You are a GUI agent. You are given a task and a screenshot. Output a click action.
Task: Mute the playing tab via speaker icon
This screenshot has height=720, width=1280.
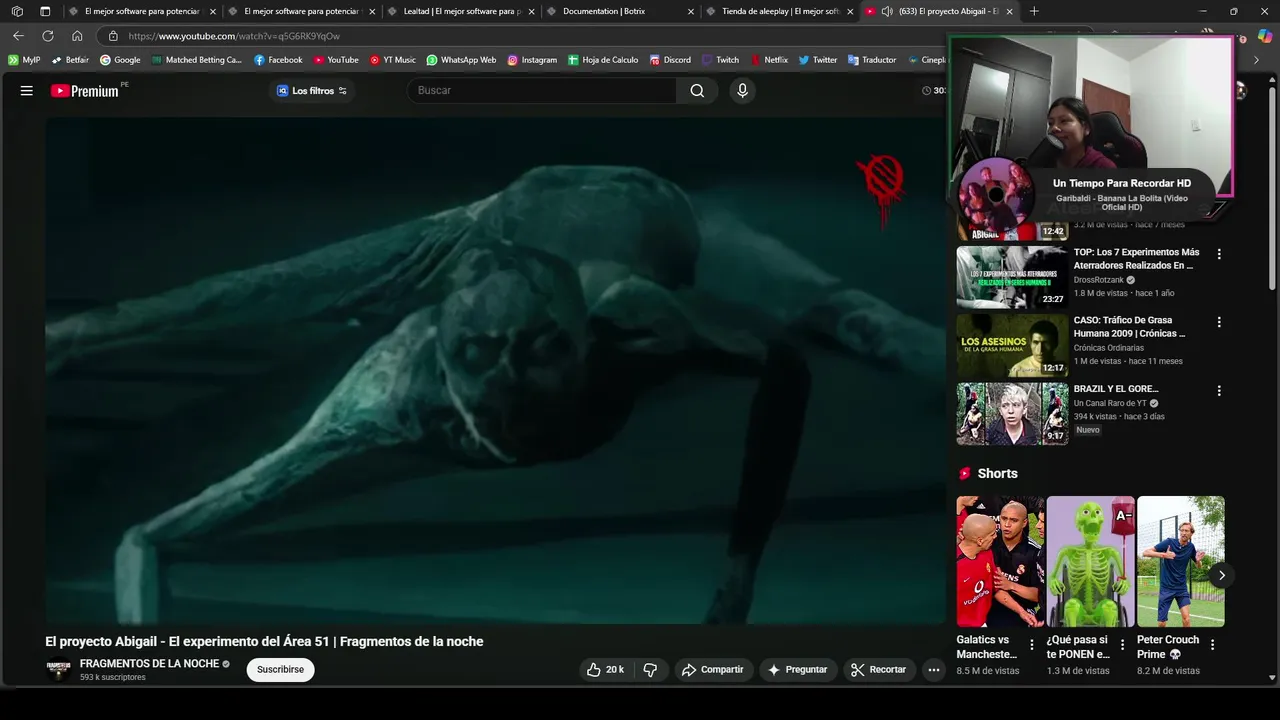pos(887,11)
